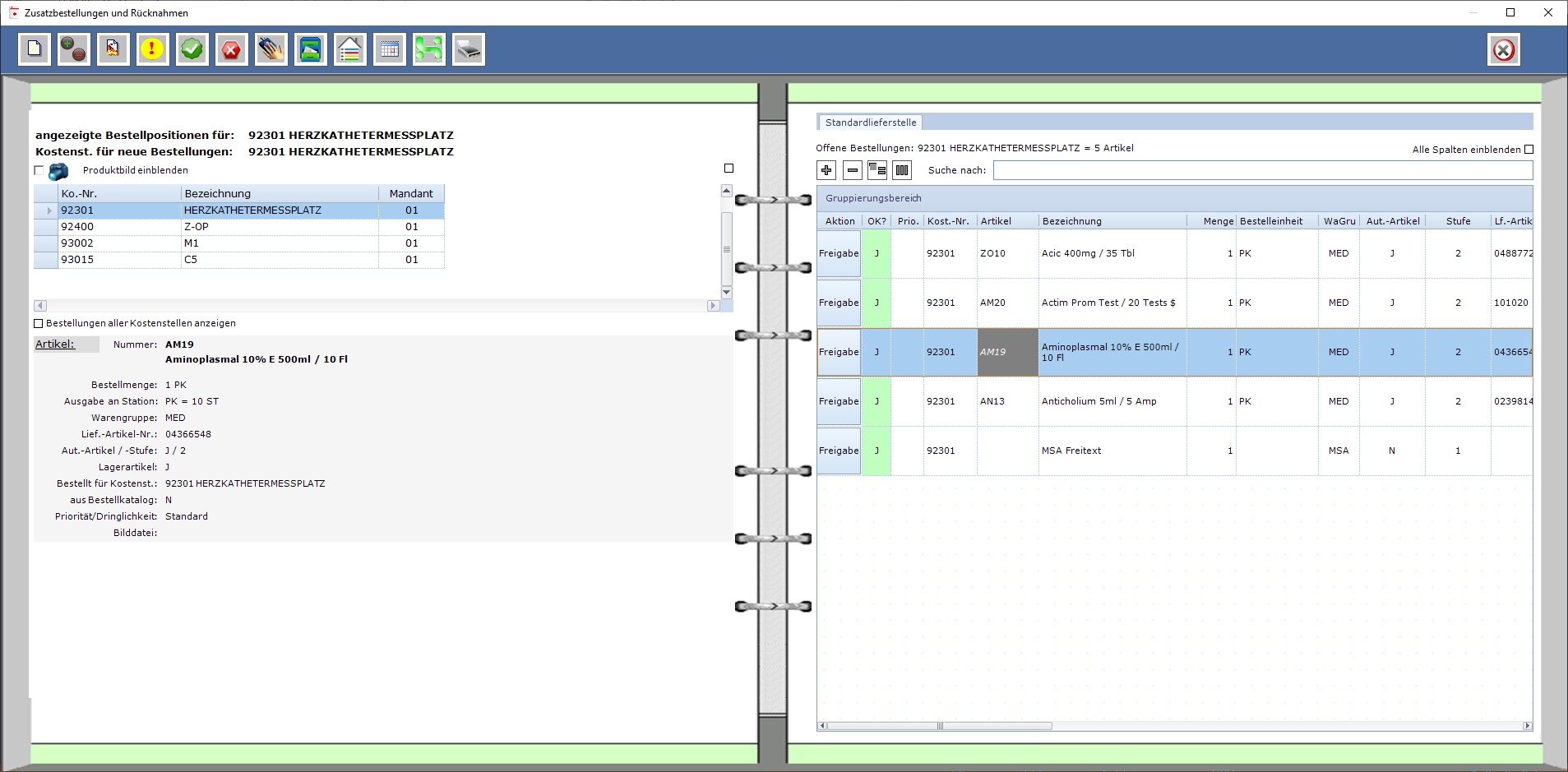
Task: Sort by the 'OK?' column header
Action: coord(877,221)
